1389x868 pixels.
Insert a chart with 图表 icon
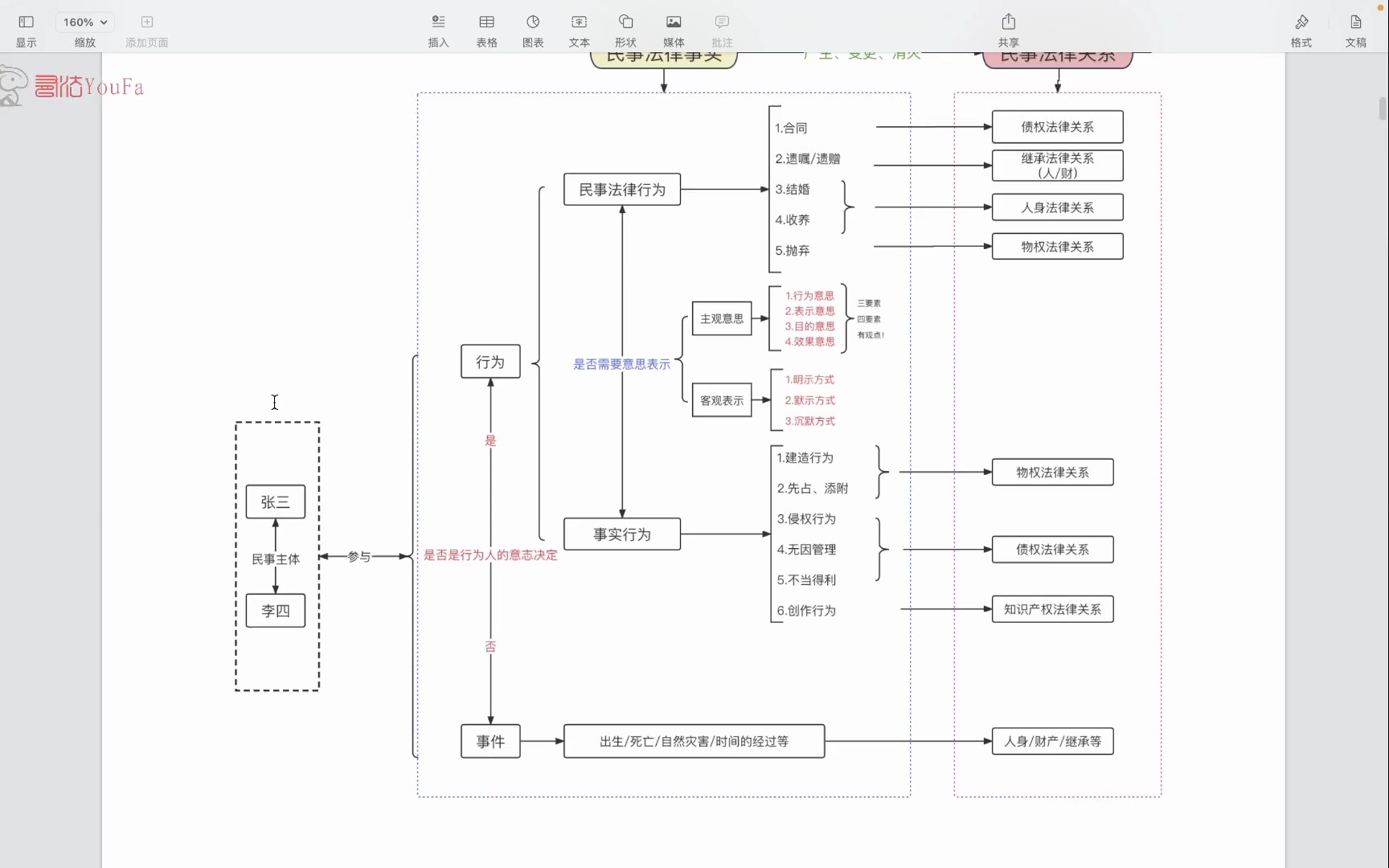[533, 22]
